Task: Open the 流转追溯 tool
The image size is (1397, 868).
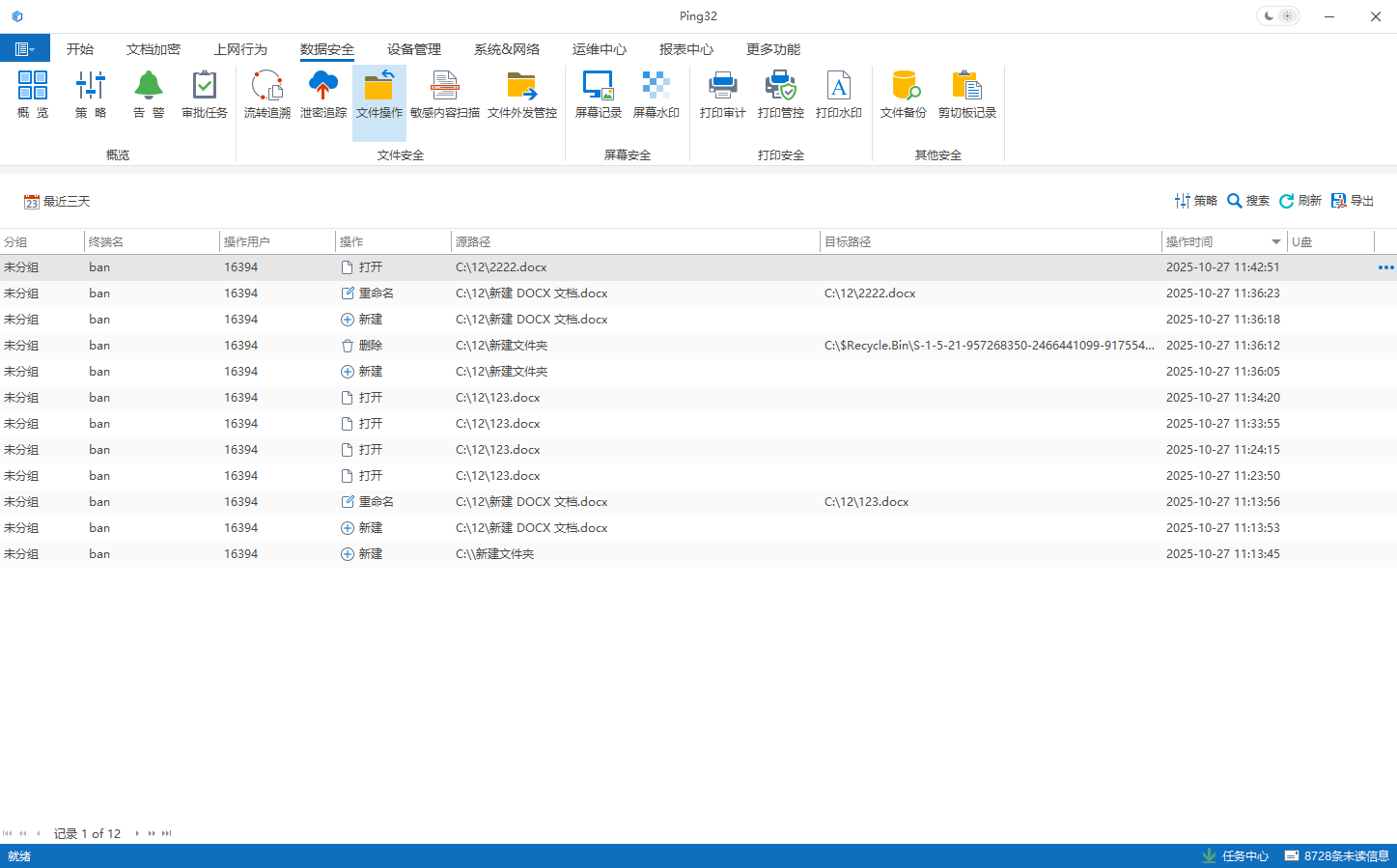Action: tap(266, 95)
